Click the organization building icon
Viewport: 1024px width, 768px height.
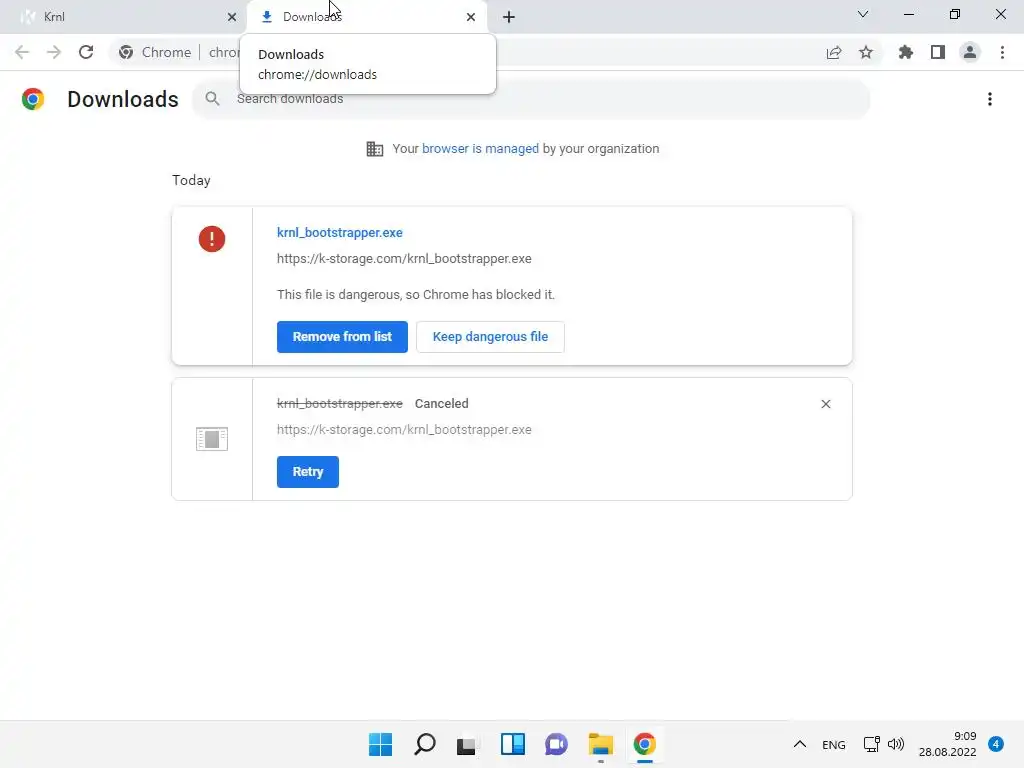tap(375, 149)
